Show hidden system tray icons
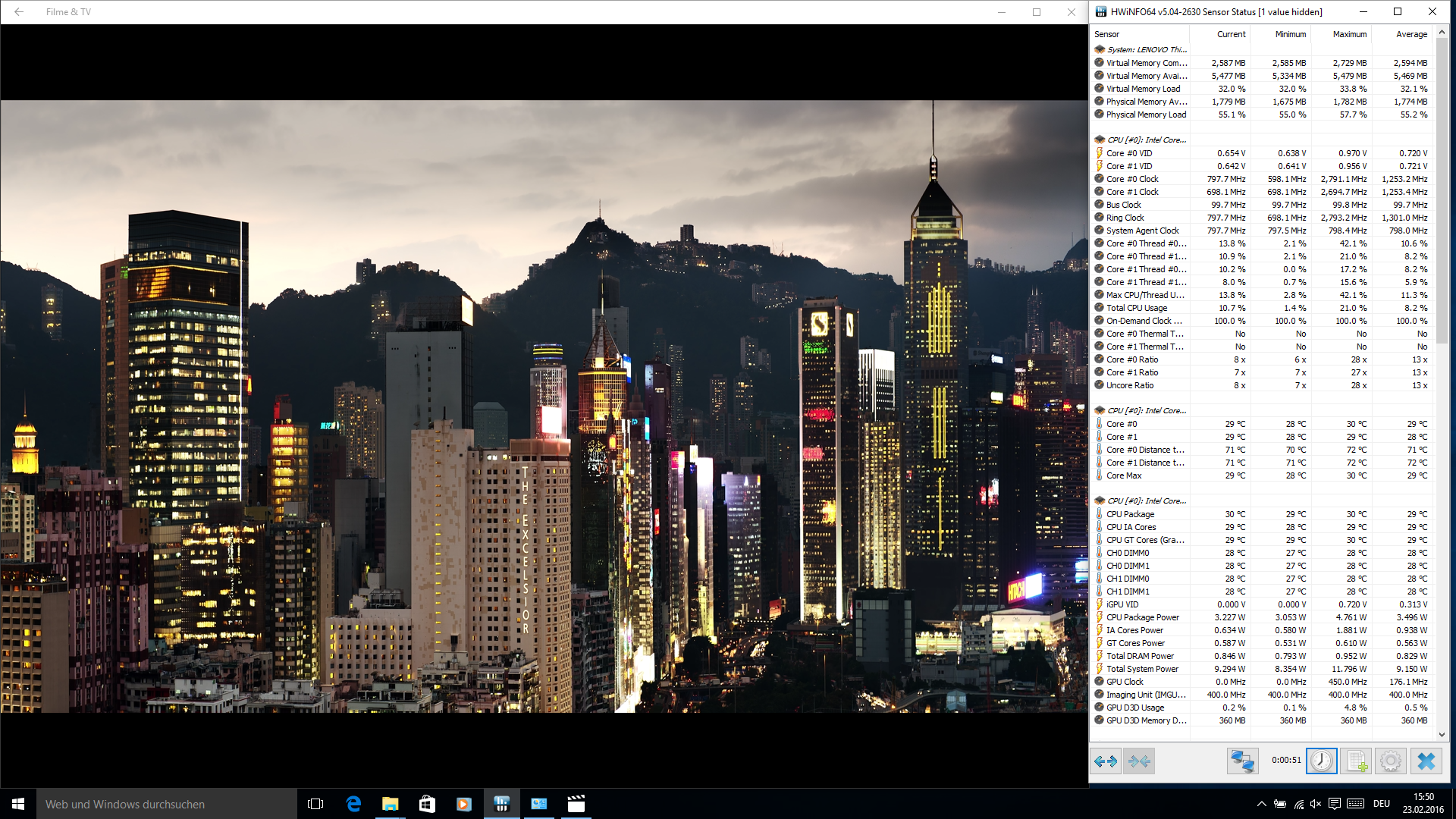Image resolution: width=1456 pixels, height=819 pixels. click(x=1261, y=804)
